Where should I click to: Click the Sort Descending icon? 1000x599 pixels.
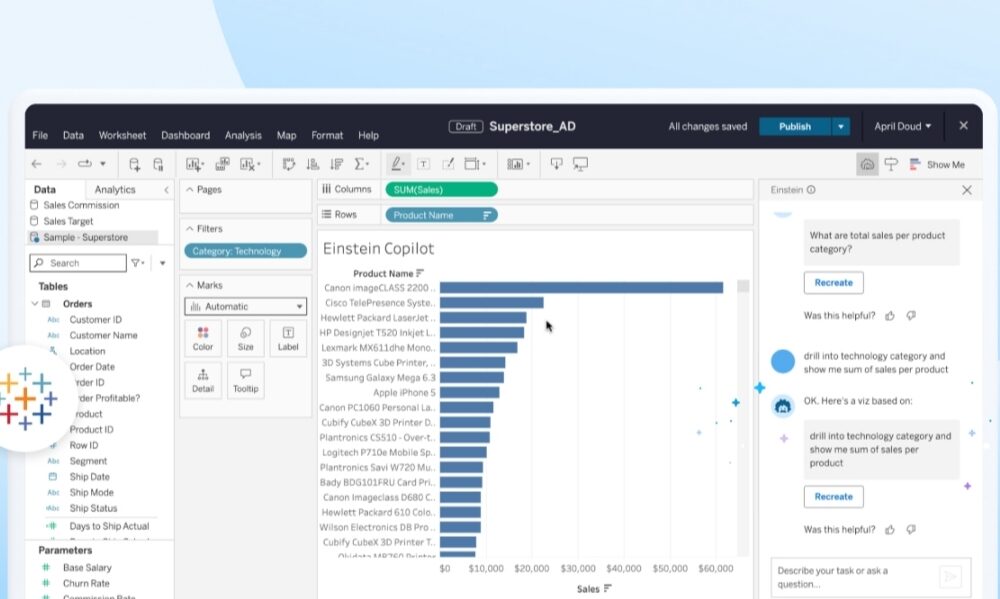(337, 164)
